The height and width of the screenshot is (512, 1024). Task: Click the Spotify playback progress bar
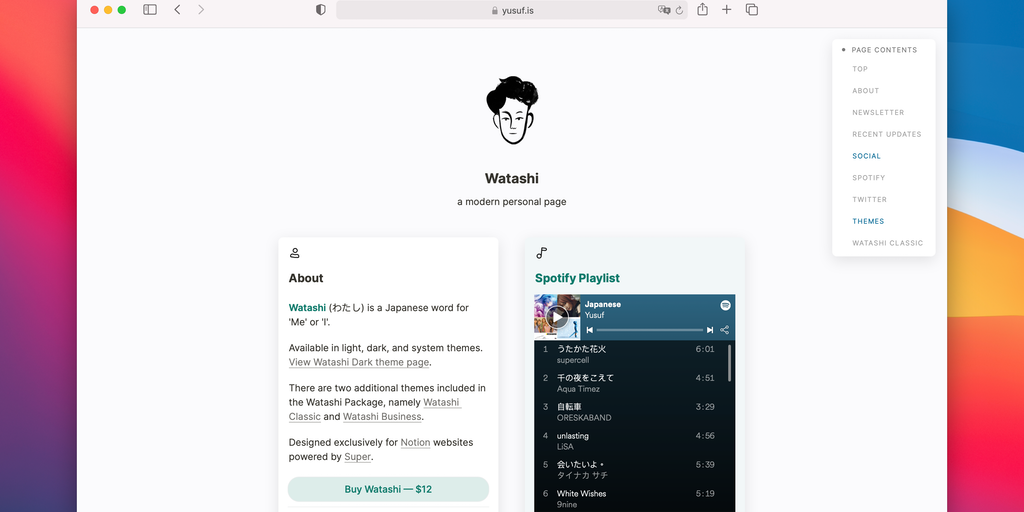pyautogui.click(x=650, y=330)
